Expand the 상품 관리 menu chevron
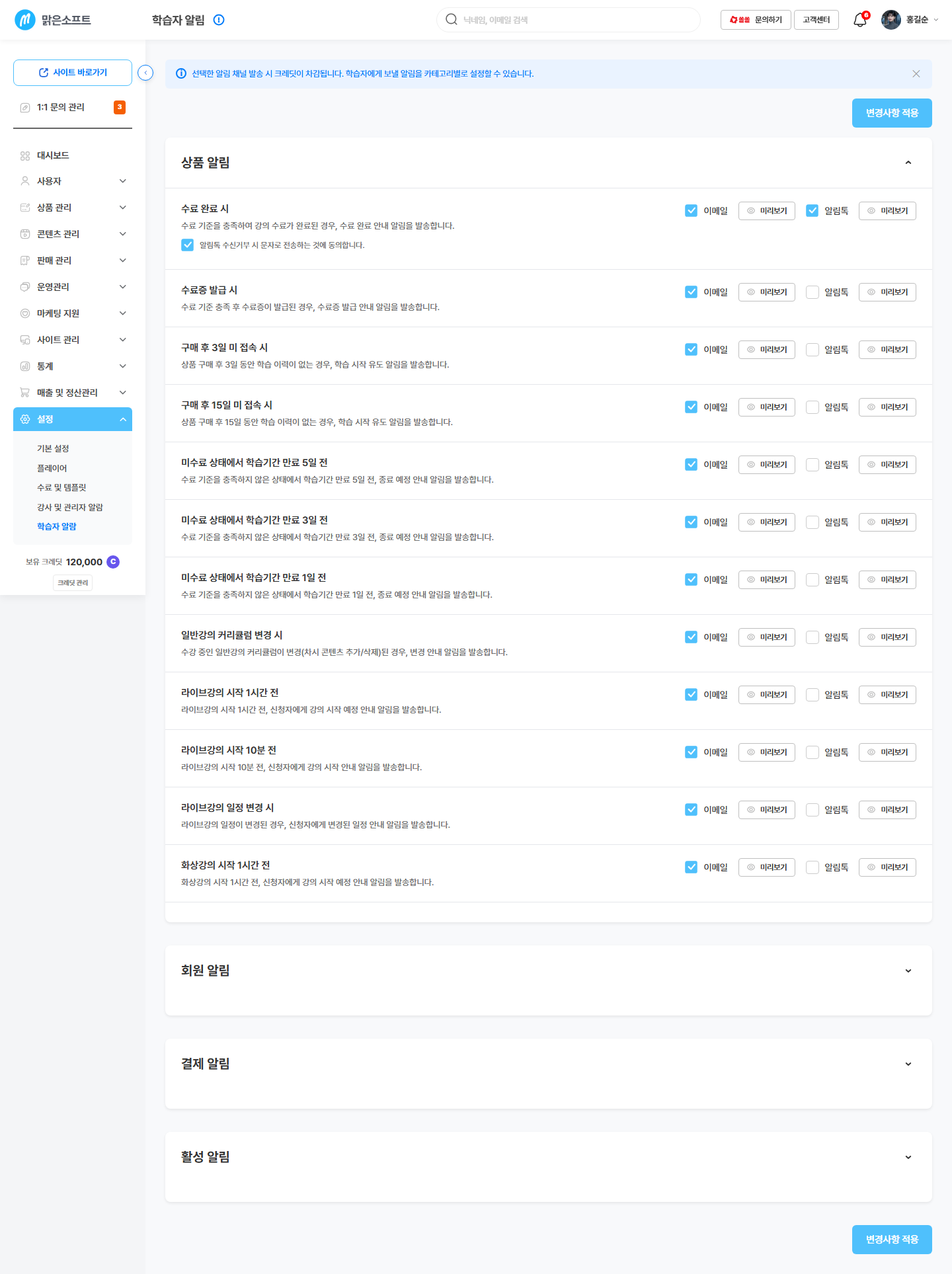This screenshot has width=952, height=1274. click(x=123, y=208)
